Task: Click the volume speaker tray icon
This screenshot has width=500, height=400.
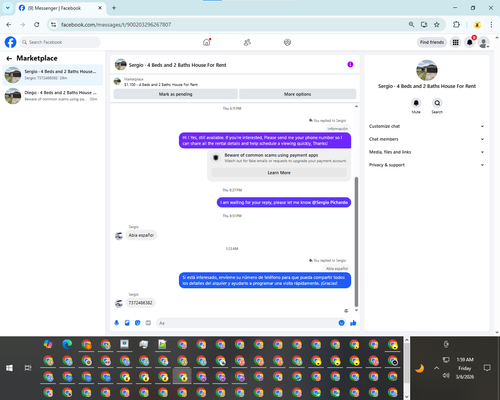Action: [x=446, y=376]
